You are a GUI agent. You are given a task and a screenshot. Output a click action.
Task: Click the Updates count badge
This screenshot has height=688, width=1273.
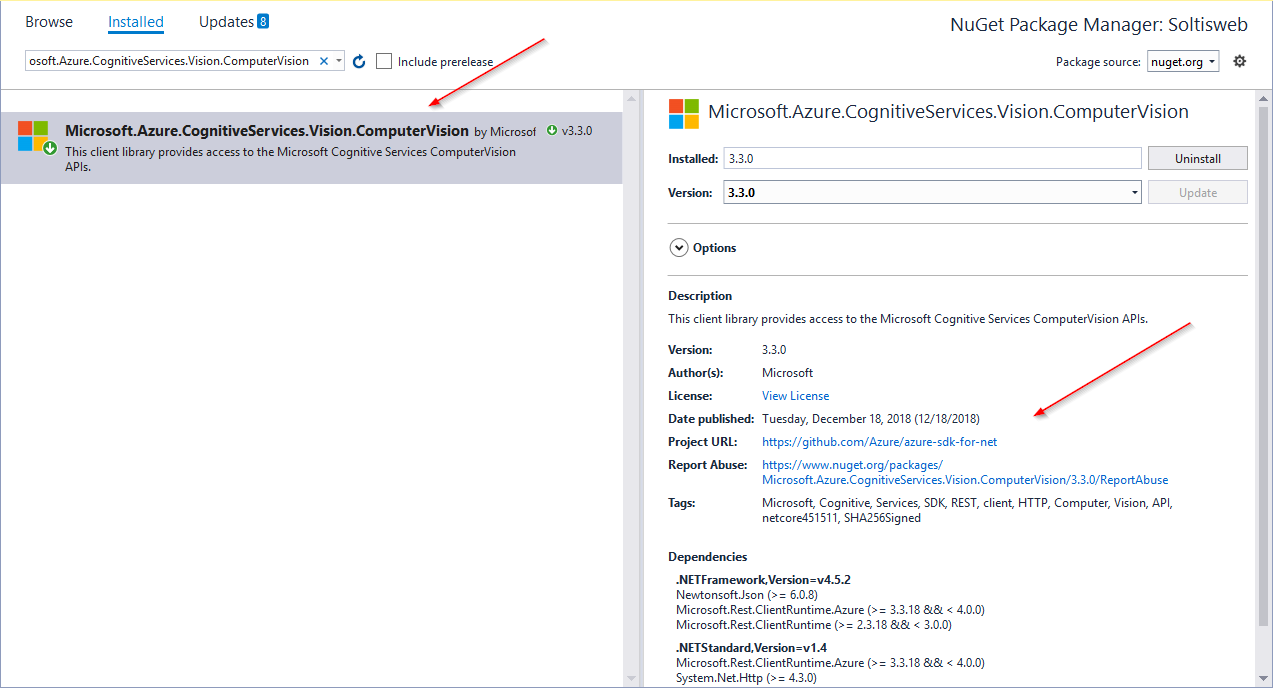click(263, 21)
